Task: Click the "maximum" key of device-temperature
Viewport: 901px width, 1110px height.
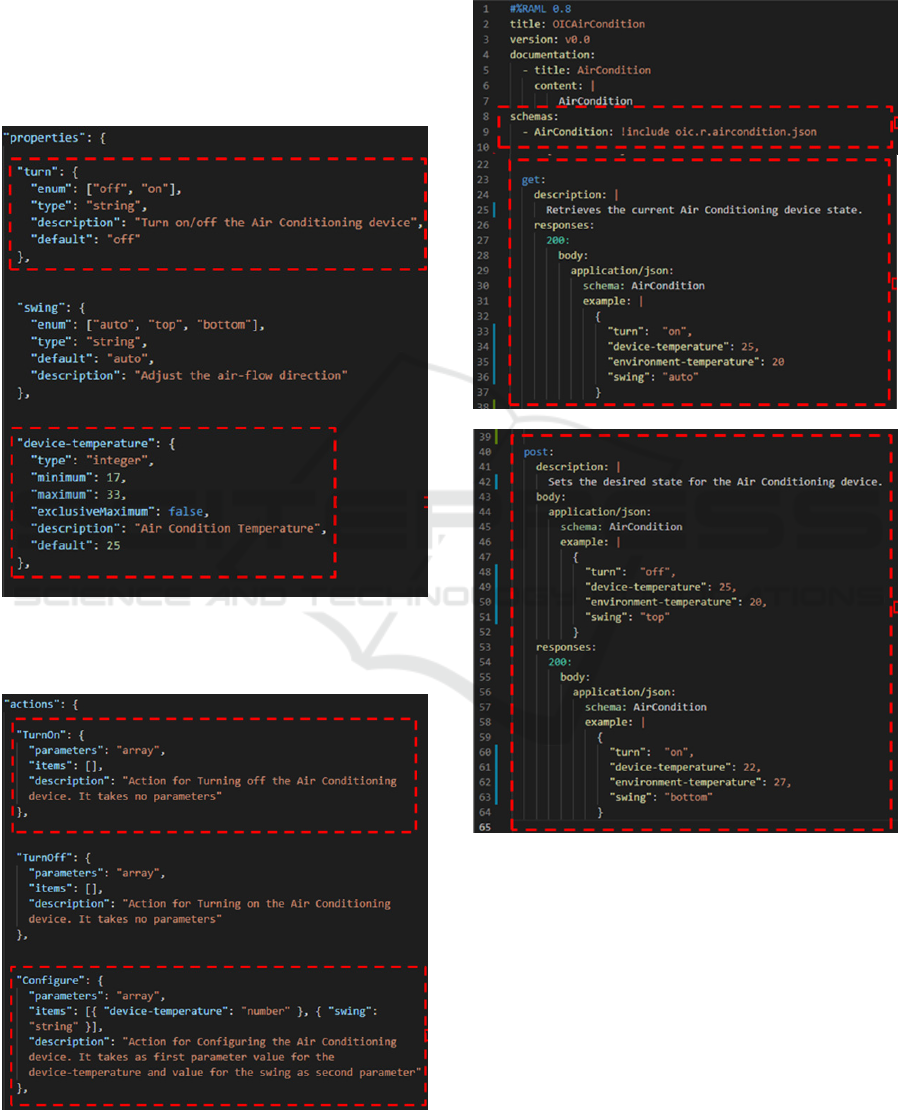Action: (x=62, y=494)
